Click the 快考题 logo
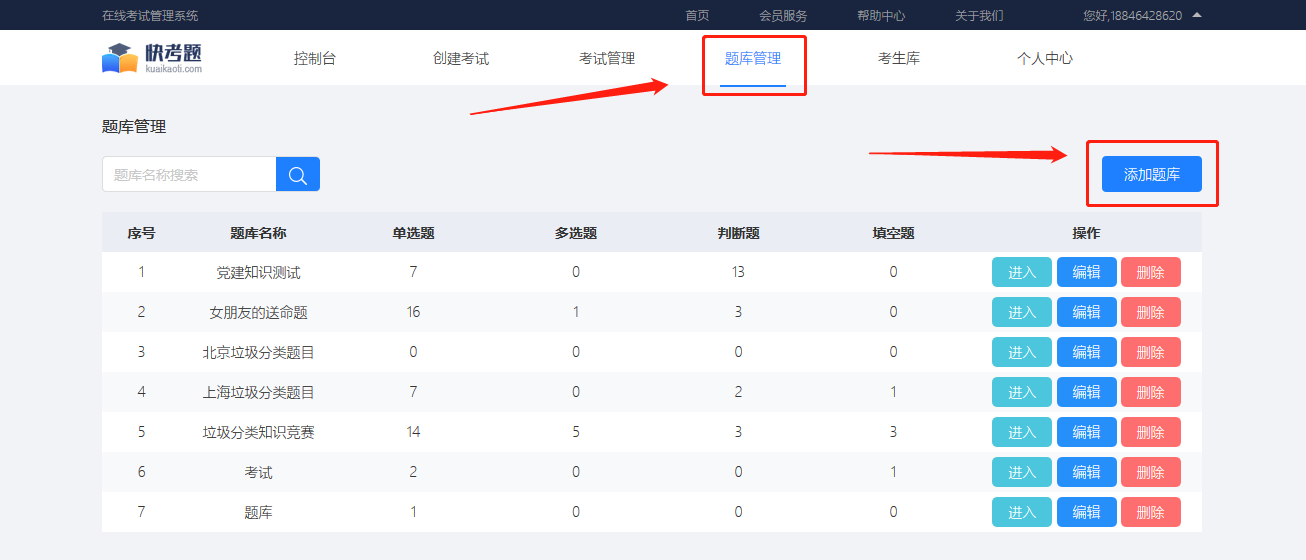Screen dimensions: 1306x560 point(152,58)
